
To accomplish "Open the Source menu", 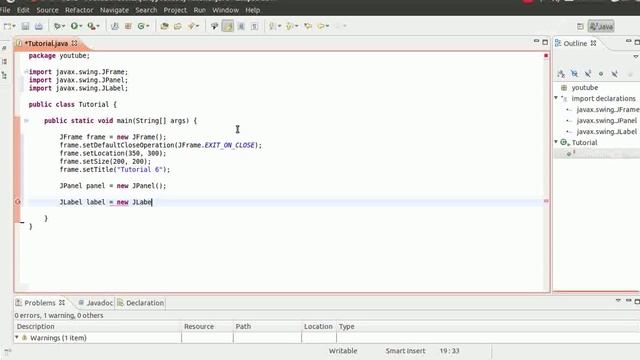I will [x=47, y=10].
